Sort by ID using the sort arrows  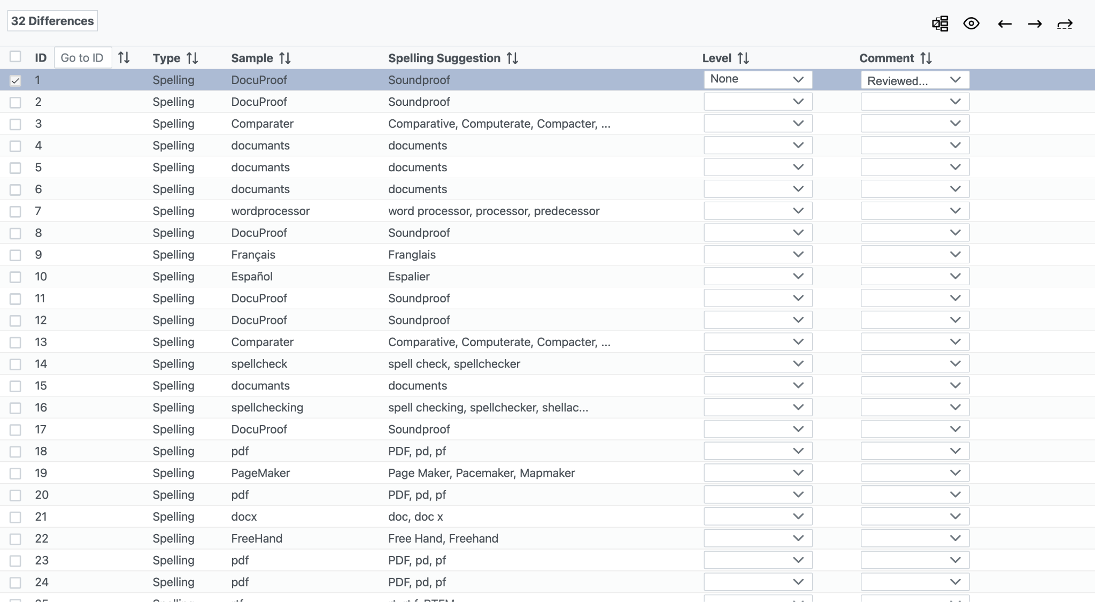[x=124, y=58]
